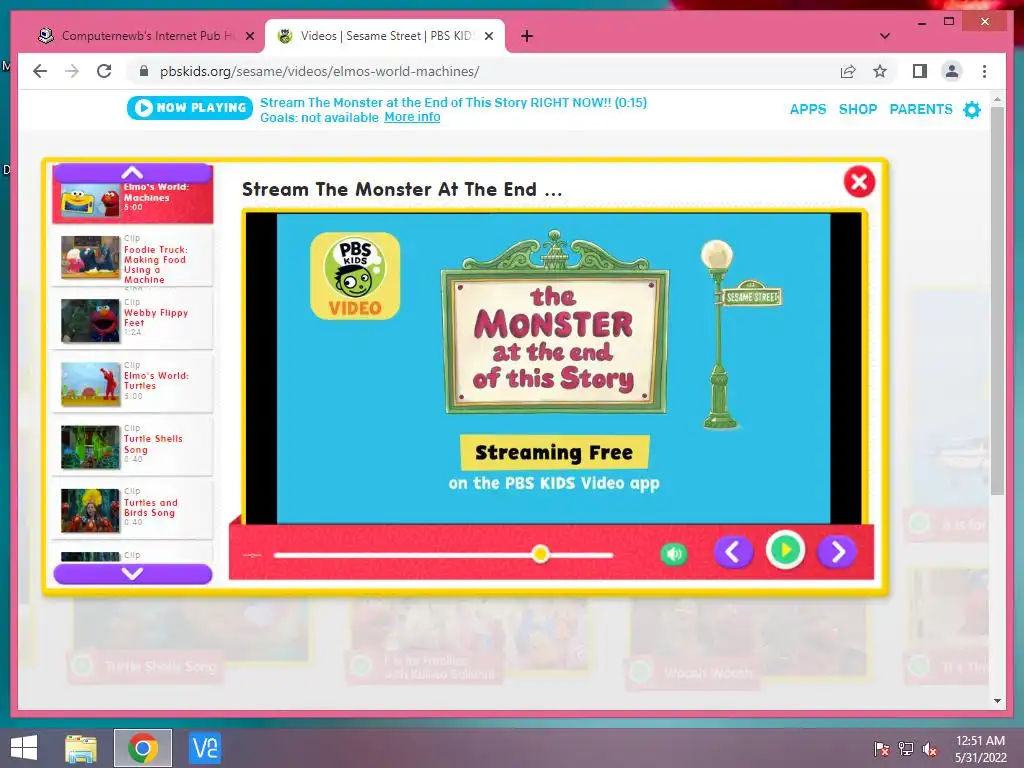The image size is (1024, 768).
Task: Click the Streaming Free banner in the video
Action: (554, 453)
